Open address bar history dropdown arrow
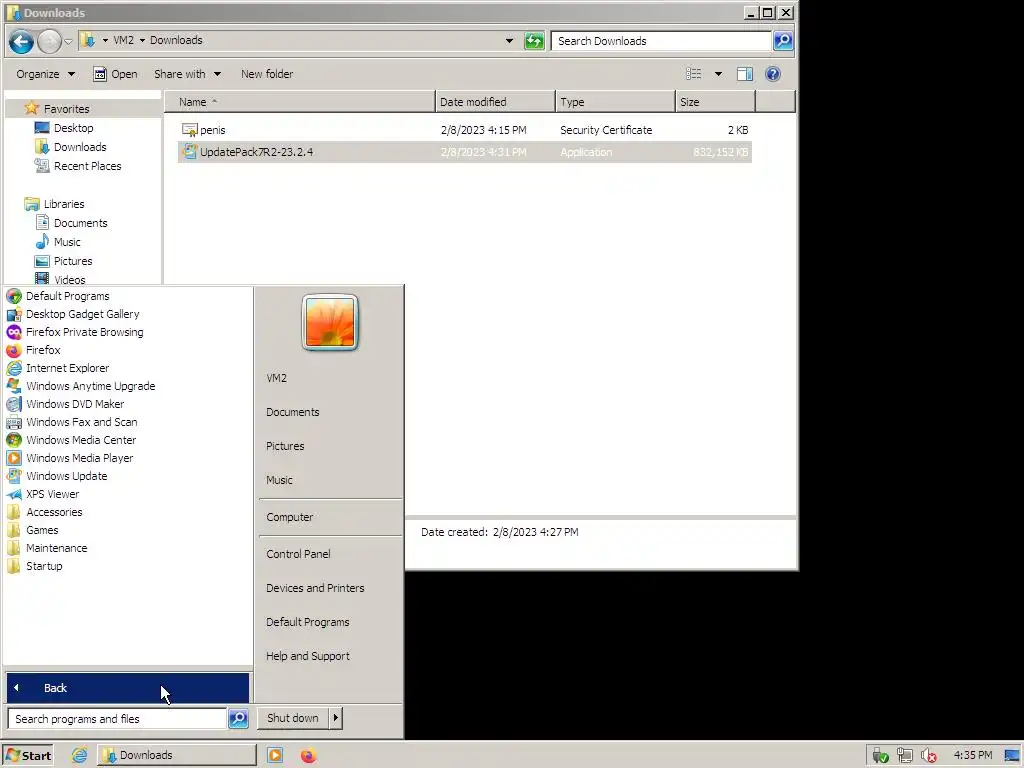 click(509, 40)
